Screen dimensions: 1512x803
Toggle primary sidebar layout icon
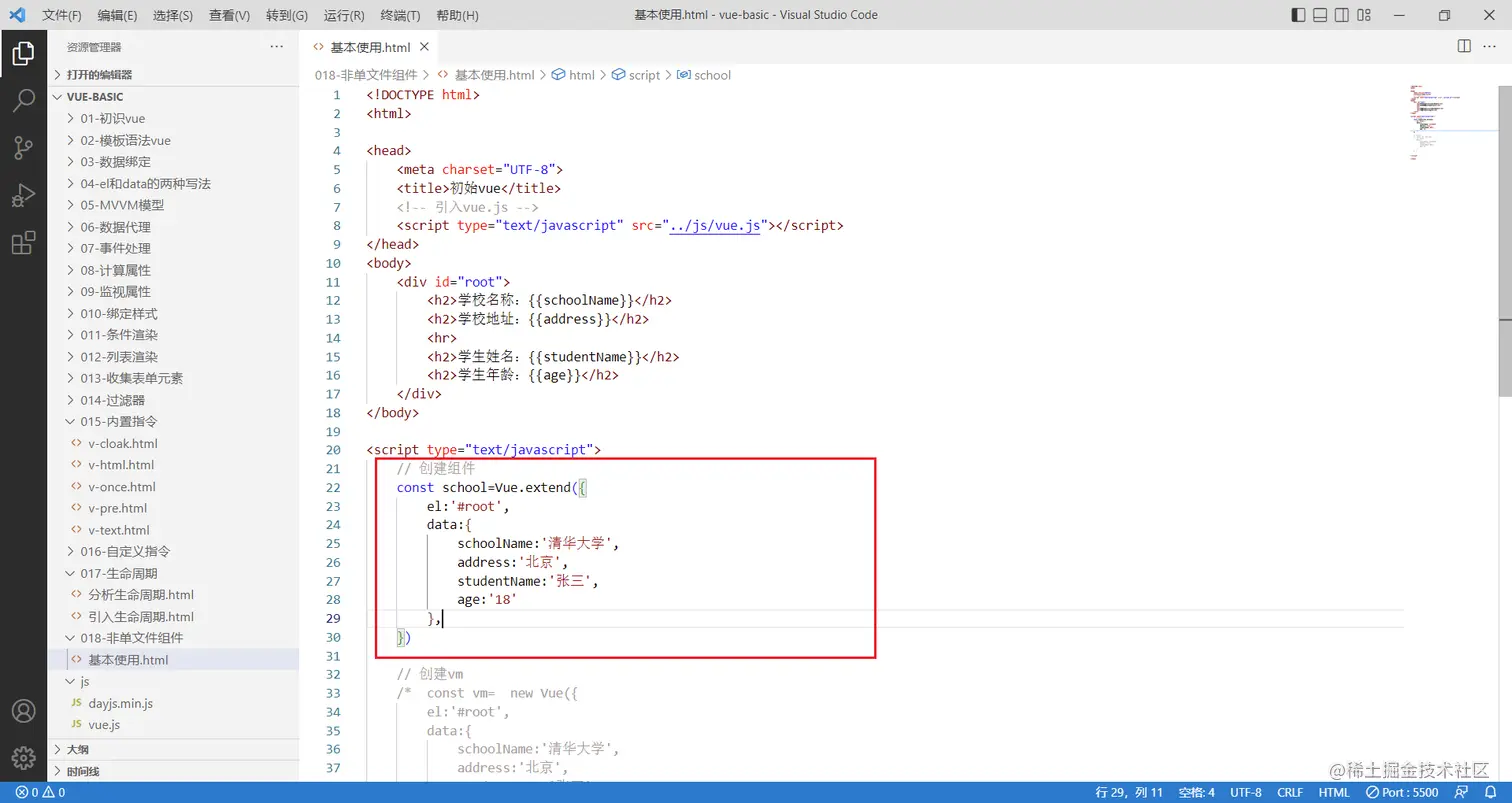coord(1298,15)
